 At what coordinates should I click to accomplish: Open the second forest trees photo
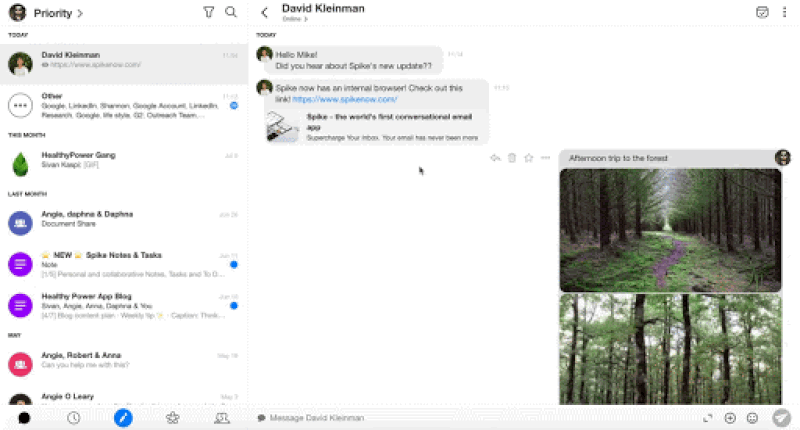[670, 349]
